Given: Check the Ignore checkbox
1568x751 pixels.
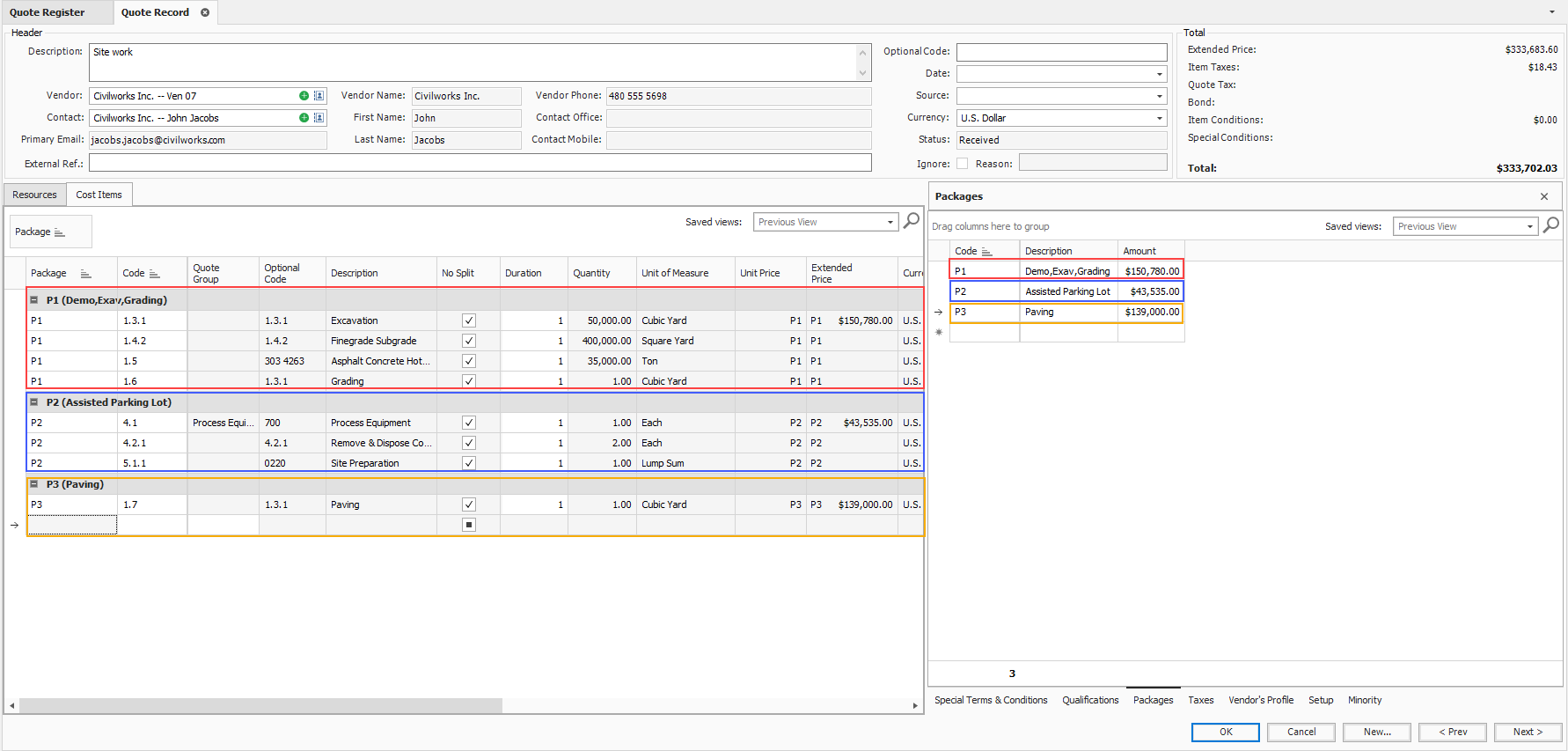Looking at the screenshot, I should click(x=962, y=164).
